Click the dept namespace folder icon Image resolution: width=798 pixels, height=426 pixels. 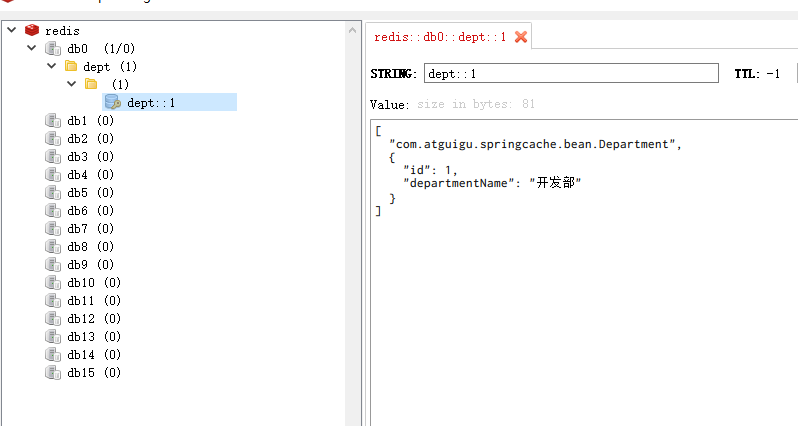tap(71, 66)
